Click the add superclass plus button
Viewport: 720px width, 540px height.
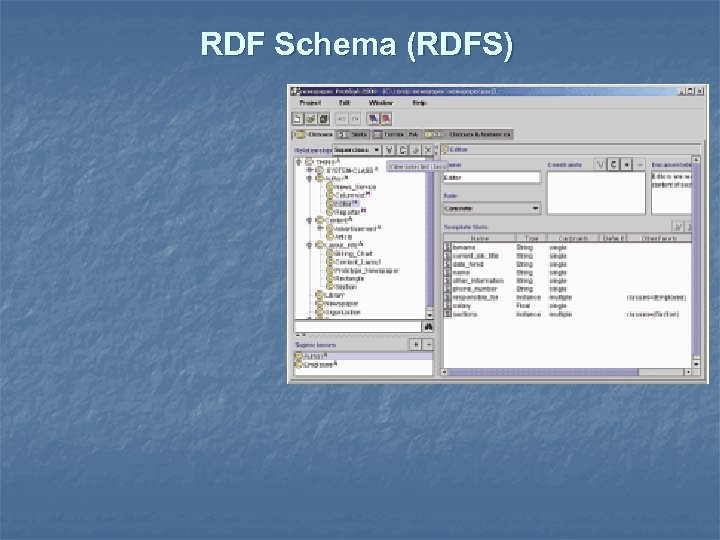(415, 344)
